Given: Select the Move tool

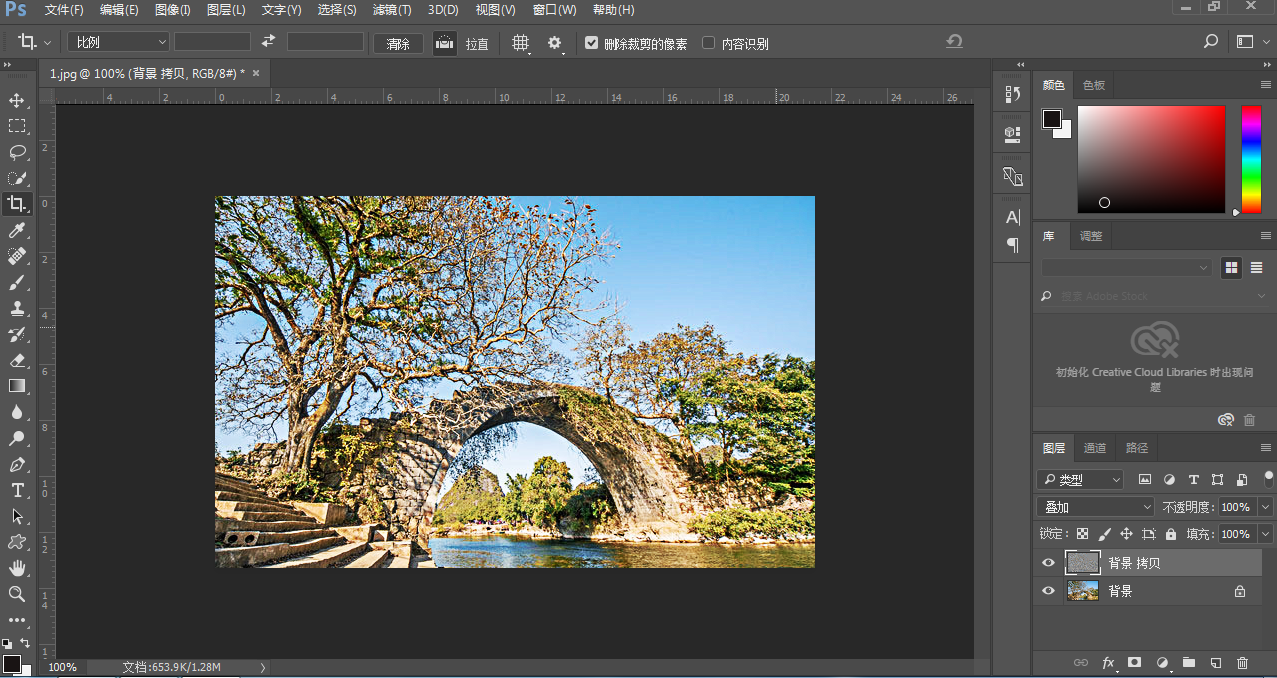Looking at the screenshot, I should tap(17, 101).
